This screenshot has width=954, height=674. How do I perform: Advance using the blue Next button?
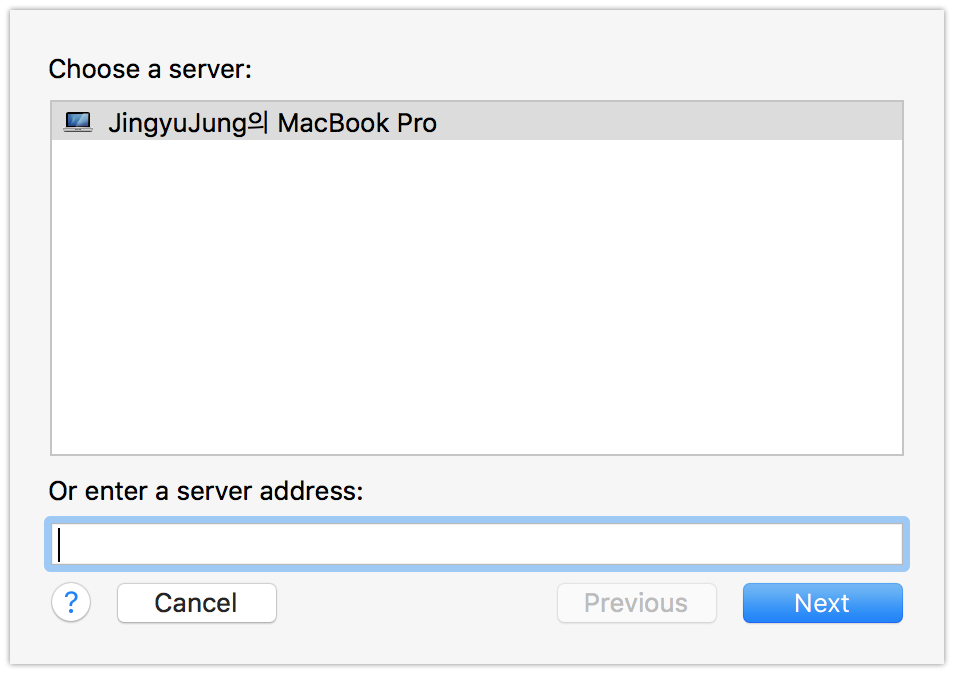823,603
